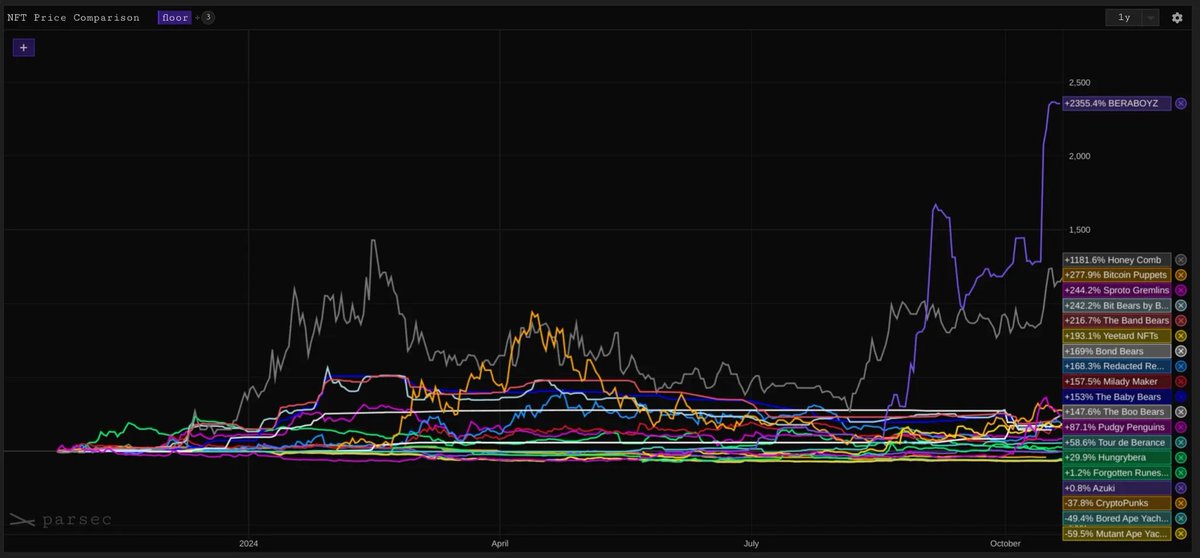Remove Yeetard NFTs series with its X icon
The image size is (1200, 558).
(x=1180, y=336)
